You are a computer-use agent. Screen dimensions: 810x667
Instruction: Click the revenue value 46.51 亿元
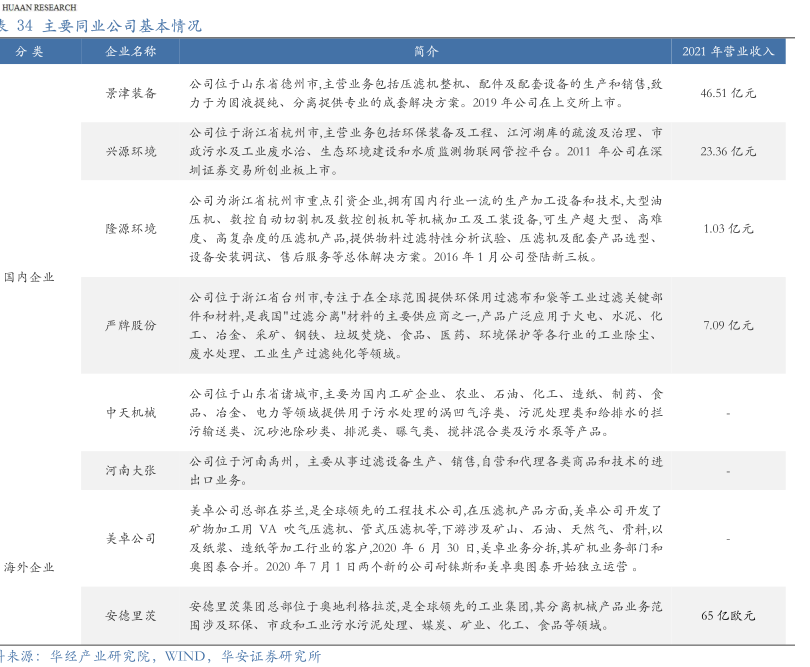pos(728,94)
